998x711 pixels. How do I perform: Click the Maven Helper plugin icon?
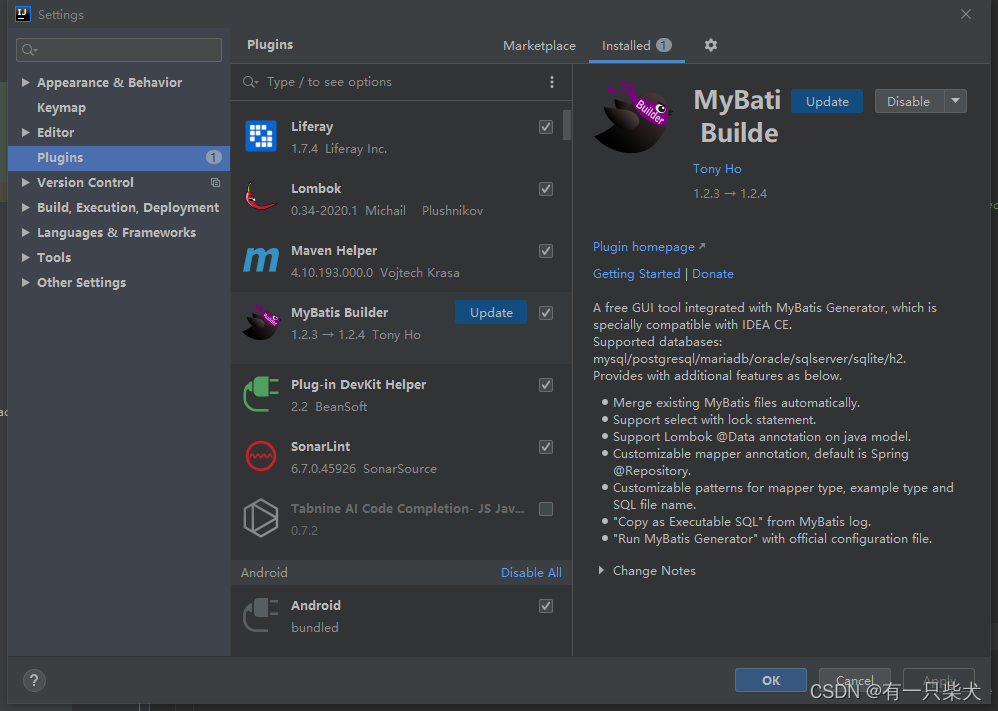coord(261,260)
